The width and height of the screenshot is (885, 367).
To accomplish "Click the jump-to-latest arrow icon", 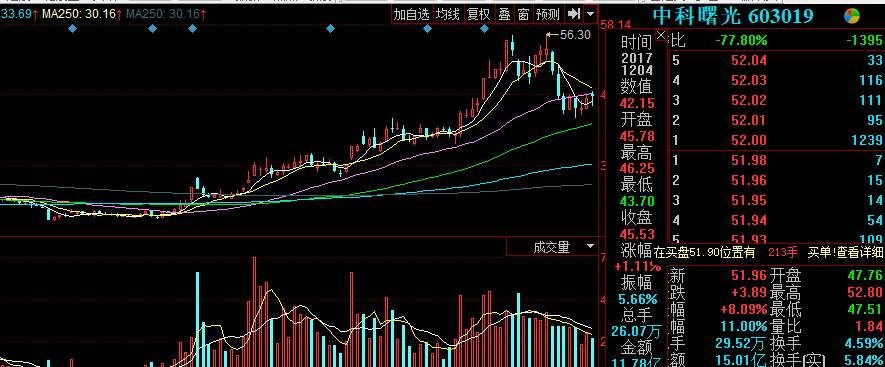I will pyautogui.click(x=573, y=14).
